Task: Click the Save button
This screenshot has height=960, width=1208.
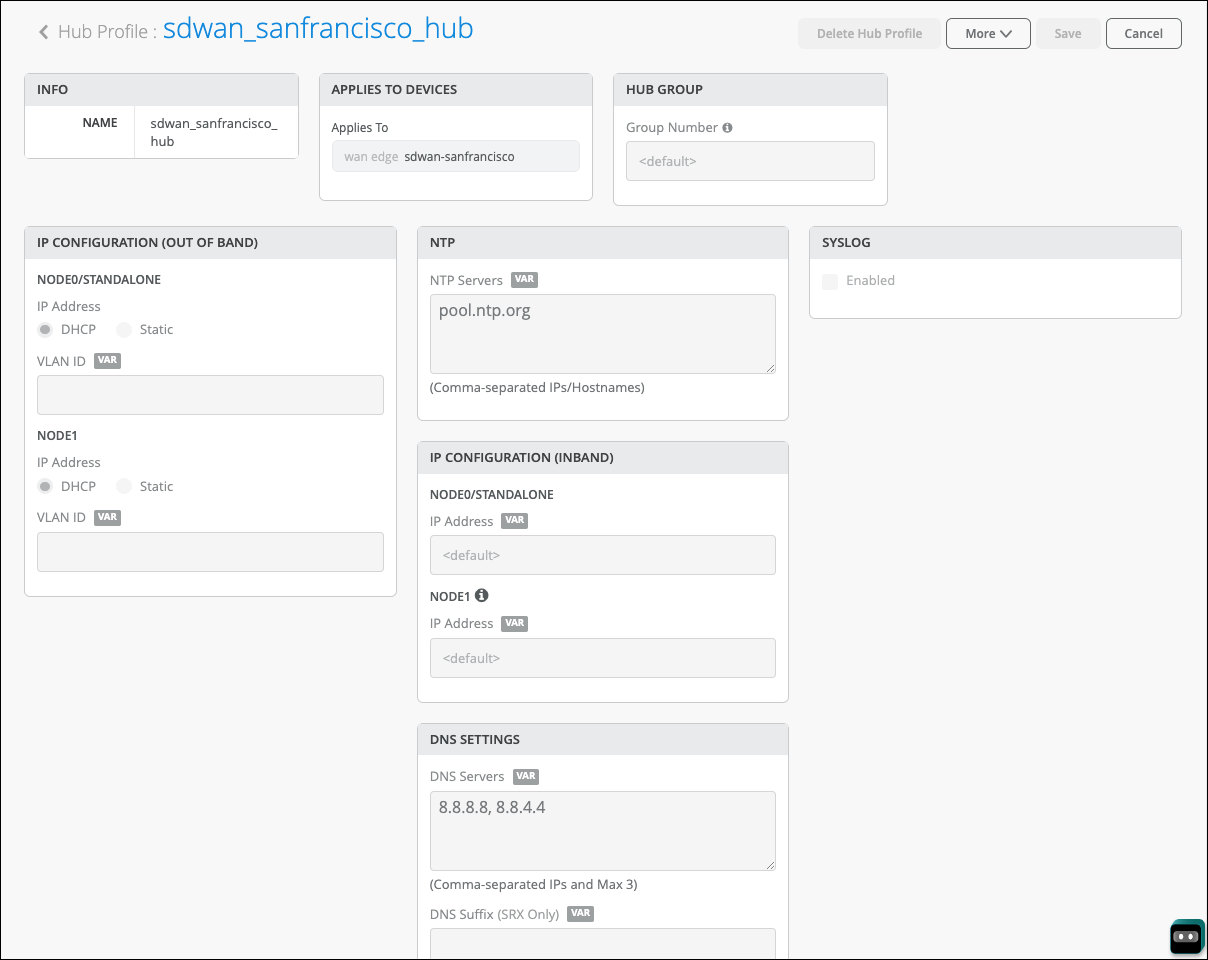Action: pyautogui.click(x=1067, y=33)
